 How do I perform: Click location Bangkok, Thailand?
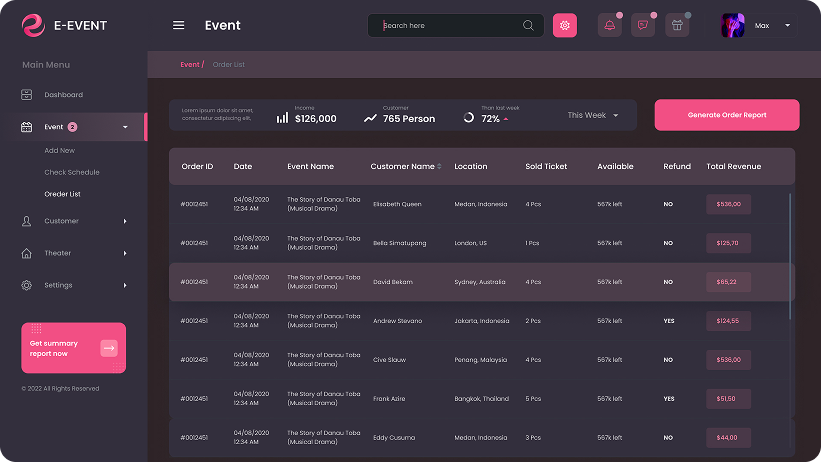click(x=481, y=399)
